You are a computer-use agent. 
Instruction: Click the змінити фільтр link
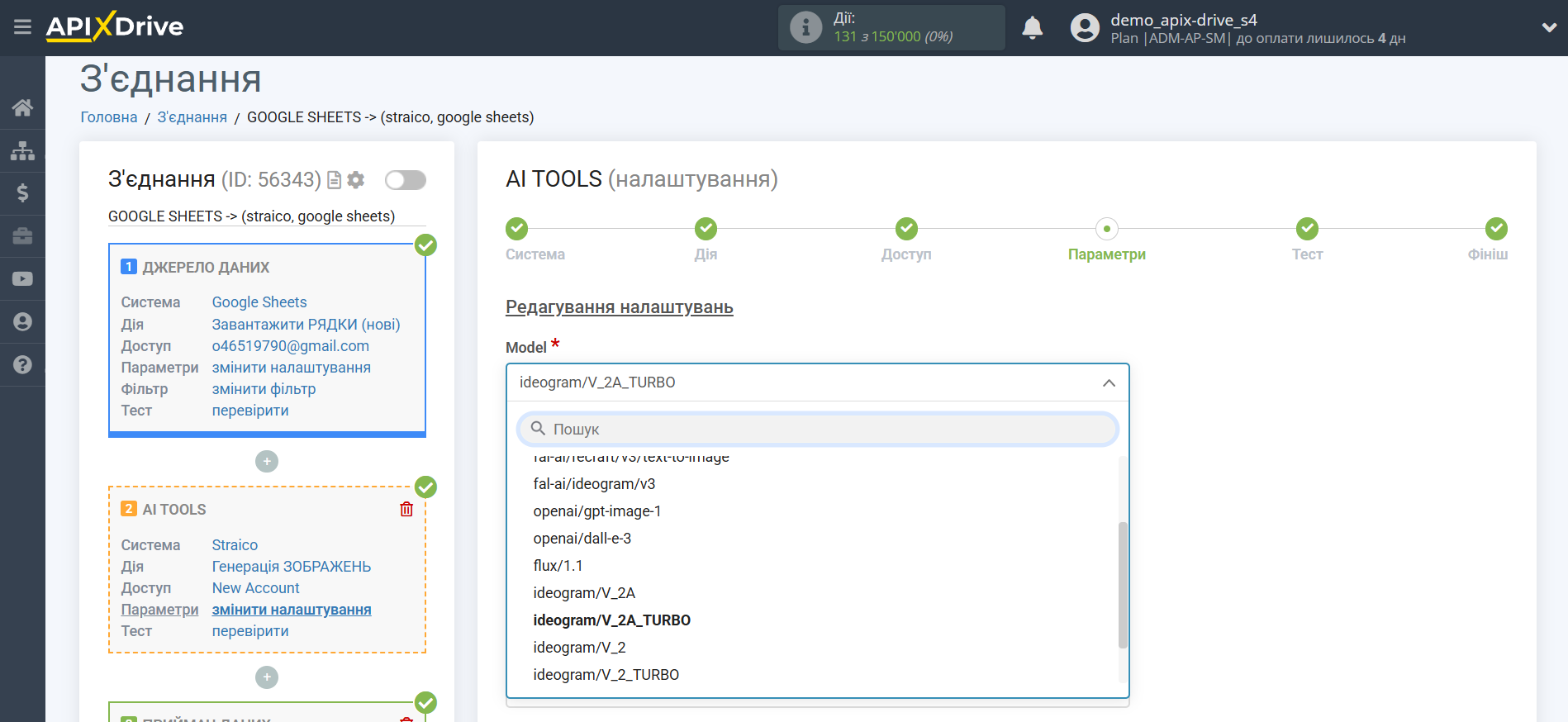pos(264,389)
